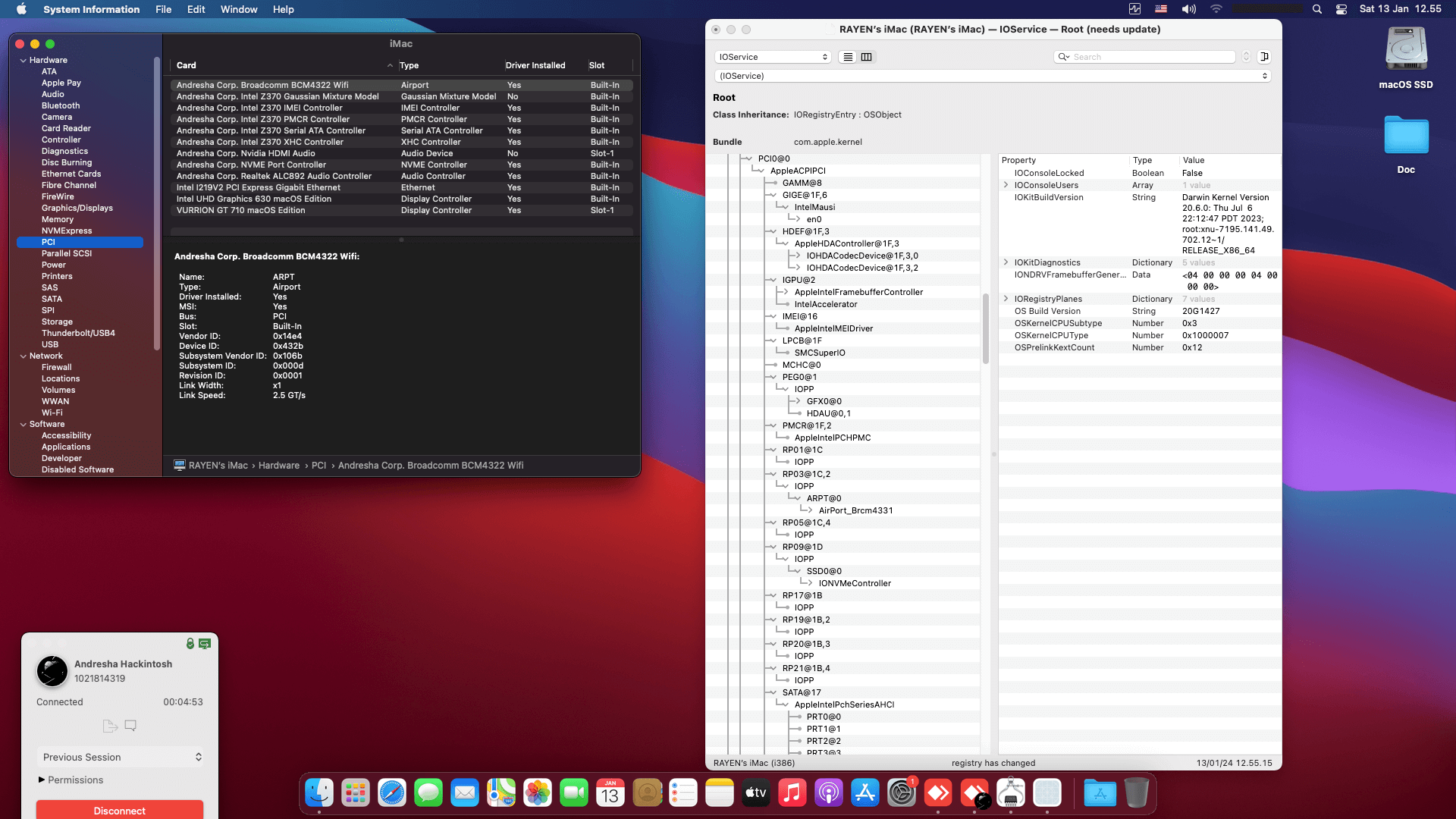The width and height of the screenshot is (1456, 819).
Task: Click RAYEN's iMac in path bar
Action: 218,466
